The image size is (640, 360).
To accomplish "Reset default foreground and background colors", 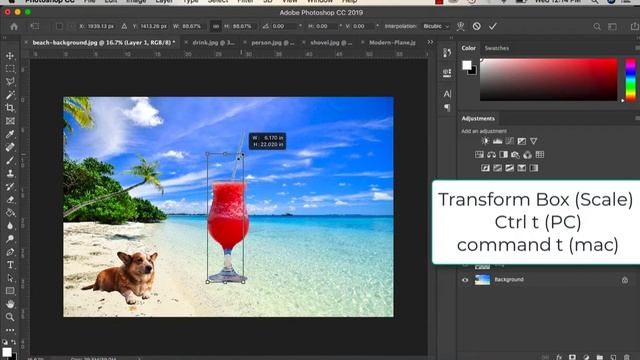I will [x=4, y=342].
